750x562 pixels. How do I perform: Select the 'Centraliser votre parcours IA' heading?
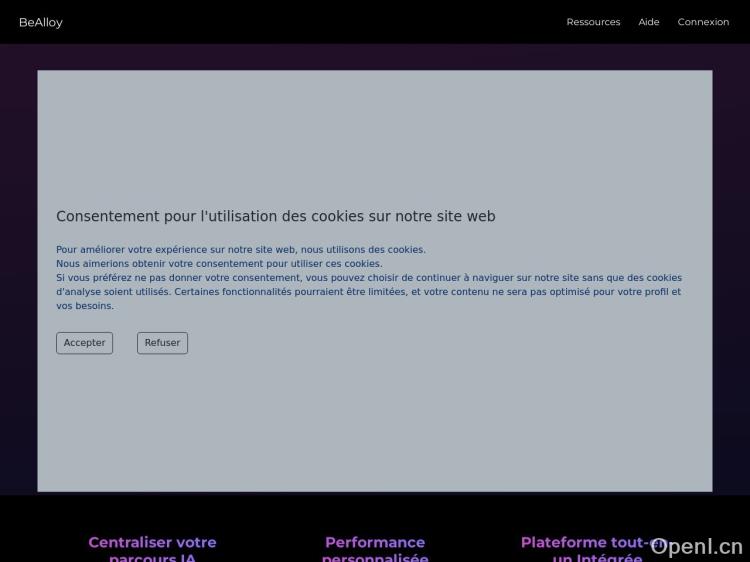(152, 548)
